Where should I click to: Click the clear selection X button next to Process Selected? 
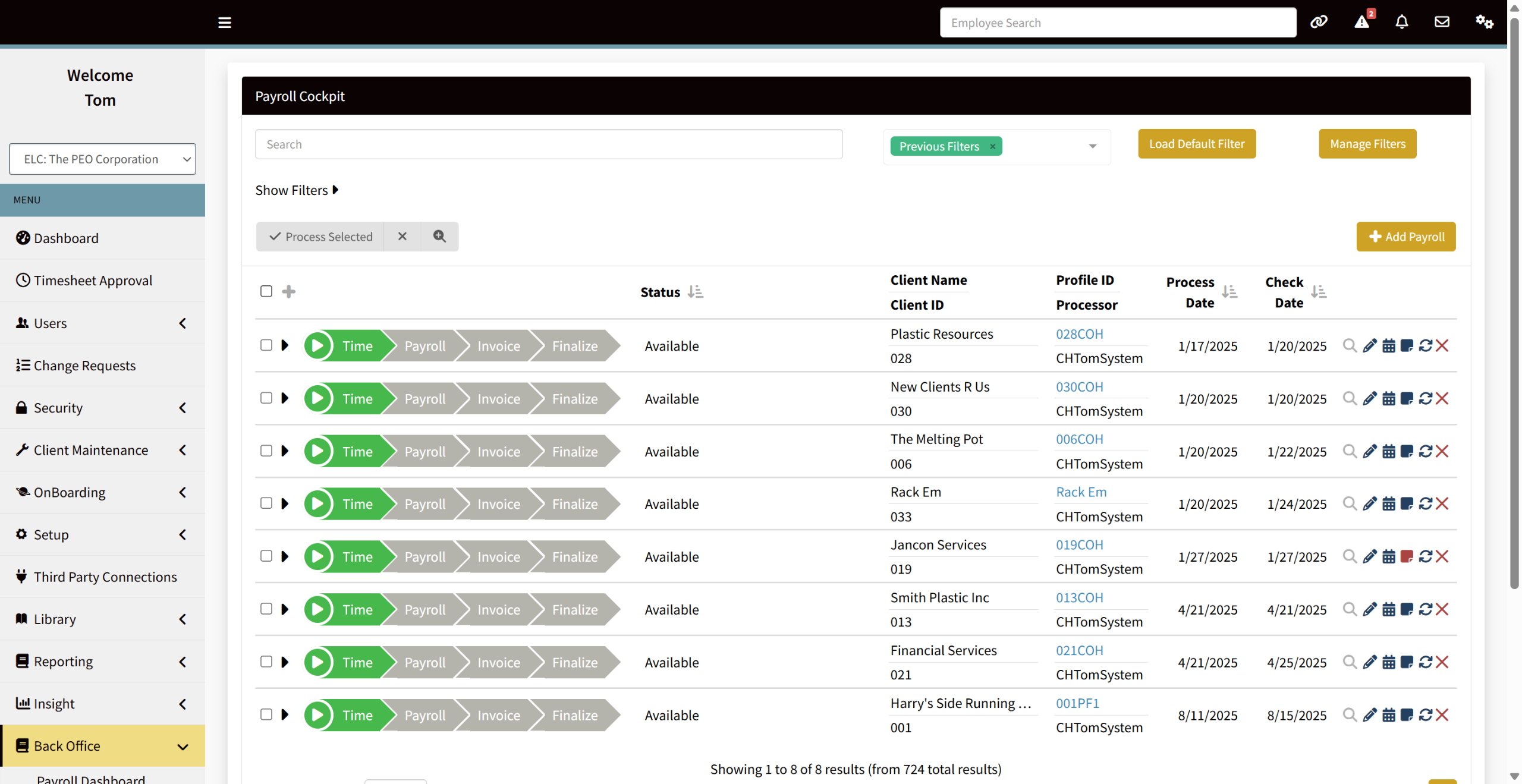coord(402,237)
